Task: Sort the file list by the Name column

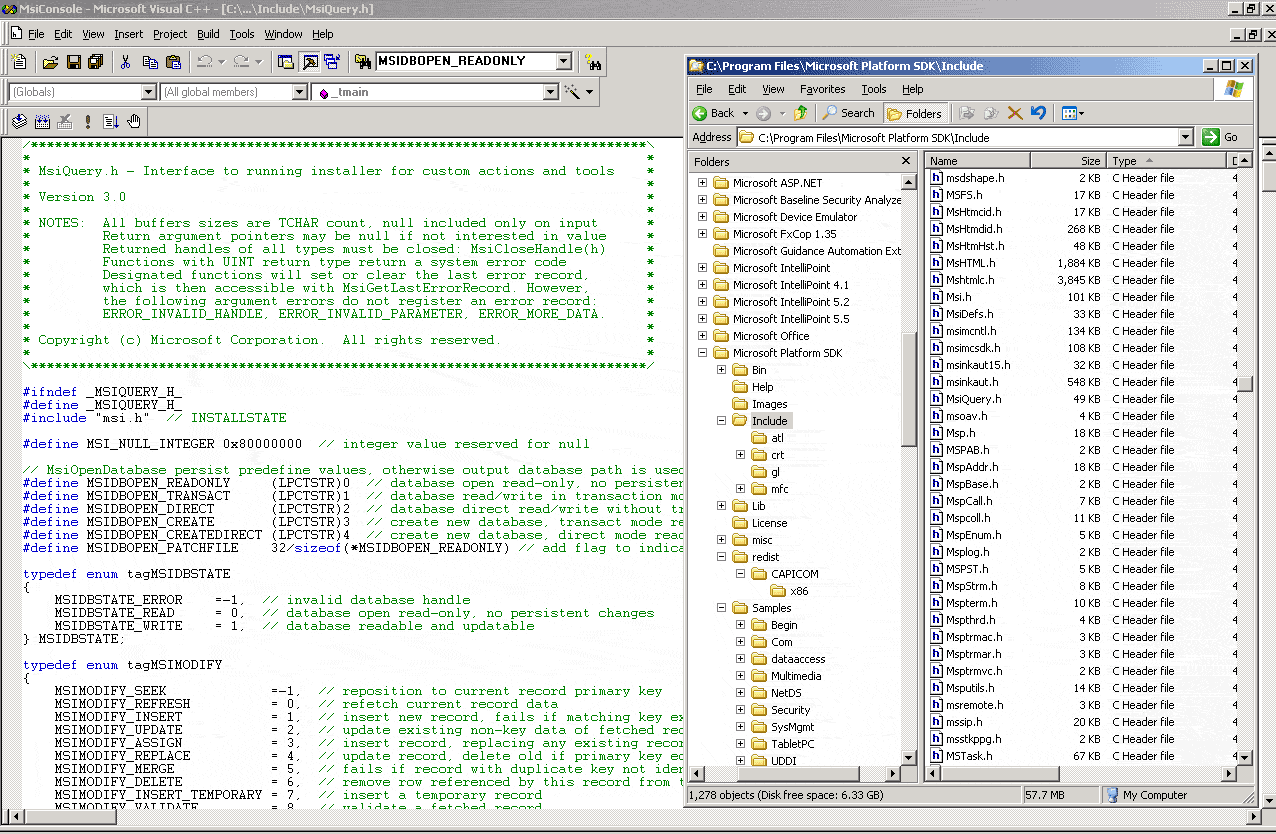Action: coord(978,160)
